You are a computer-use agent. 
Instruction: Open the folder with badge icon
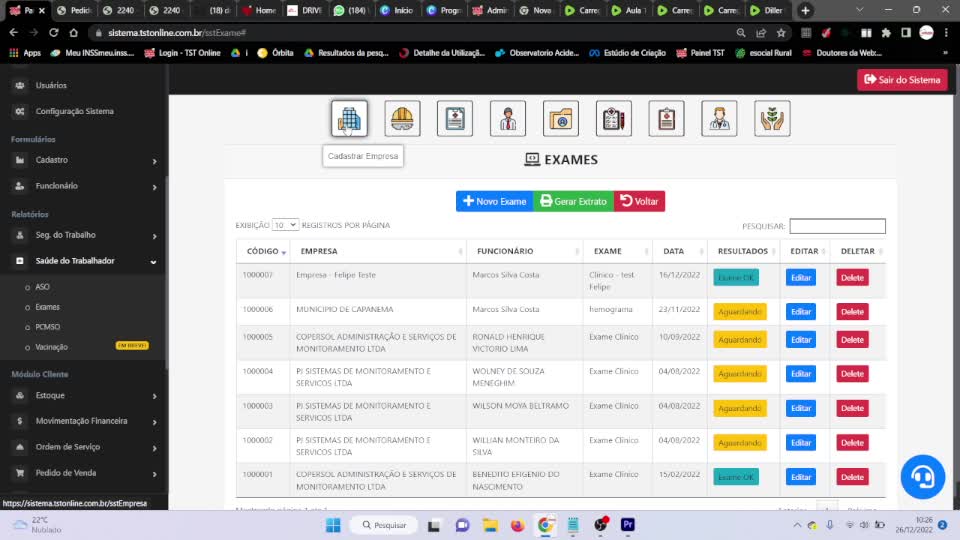pyautogui.click(x=561, y=118)
